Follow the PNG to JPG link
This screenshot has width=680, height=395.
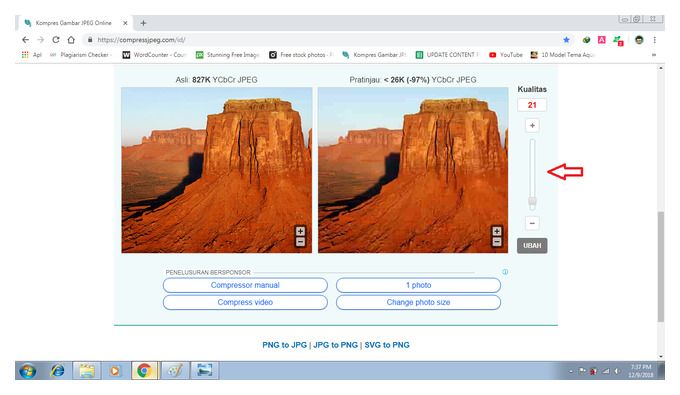[284, 345]
